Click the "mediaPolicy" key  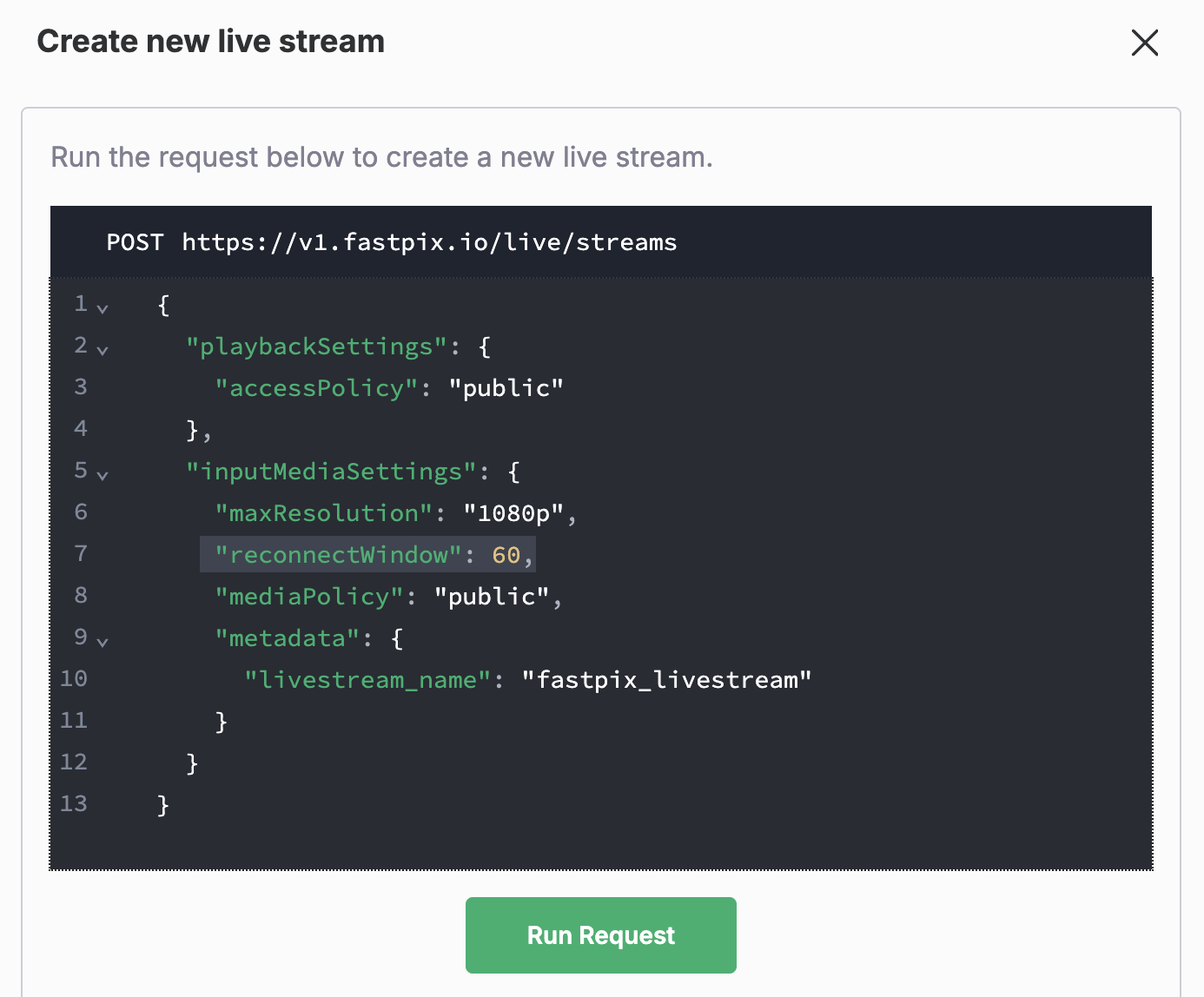click(309, 597)
